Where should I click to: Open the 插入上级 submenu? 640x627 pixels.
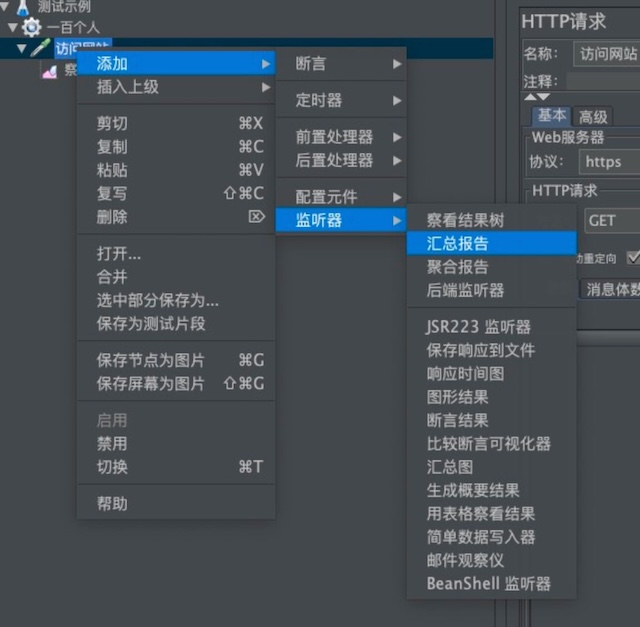click(176, 87)
